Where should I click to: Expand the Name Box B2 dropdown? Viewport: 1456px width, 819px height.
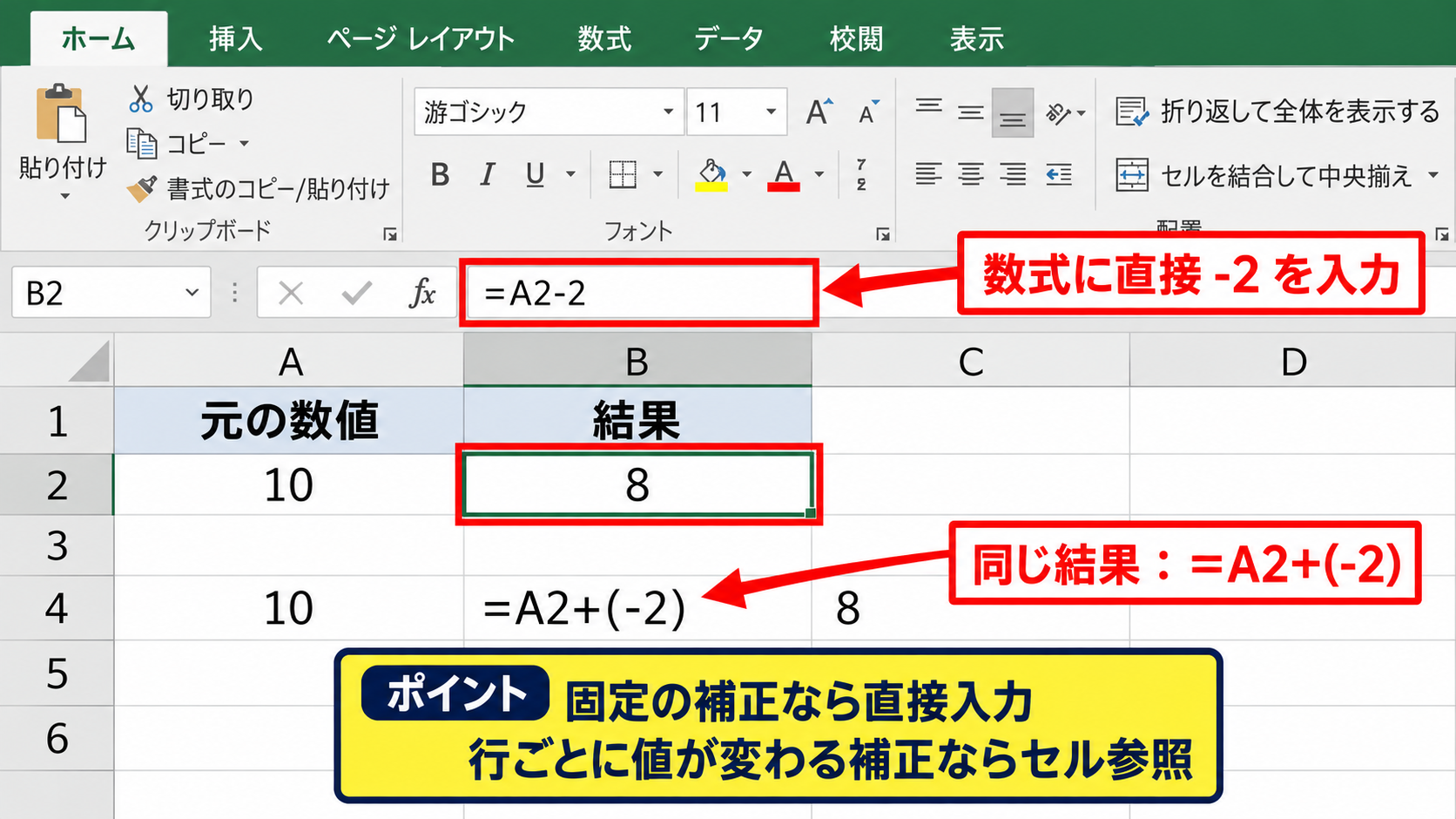(x=192, y=293)
